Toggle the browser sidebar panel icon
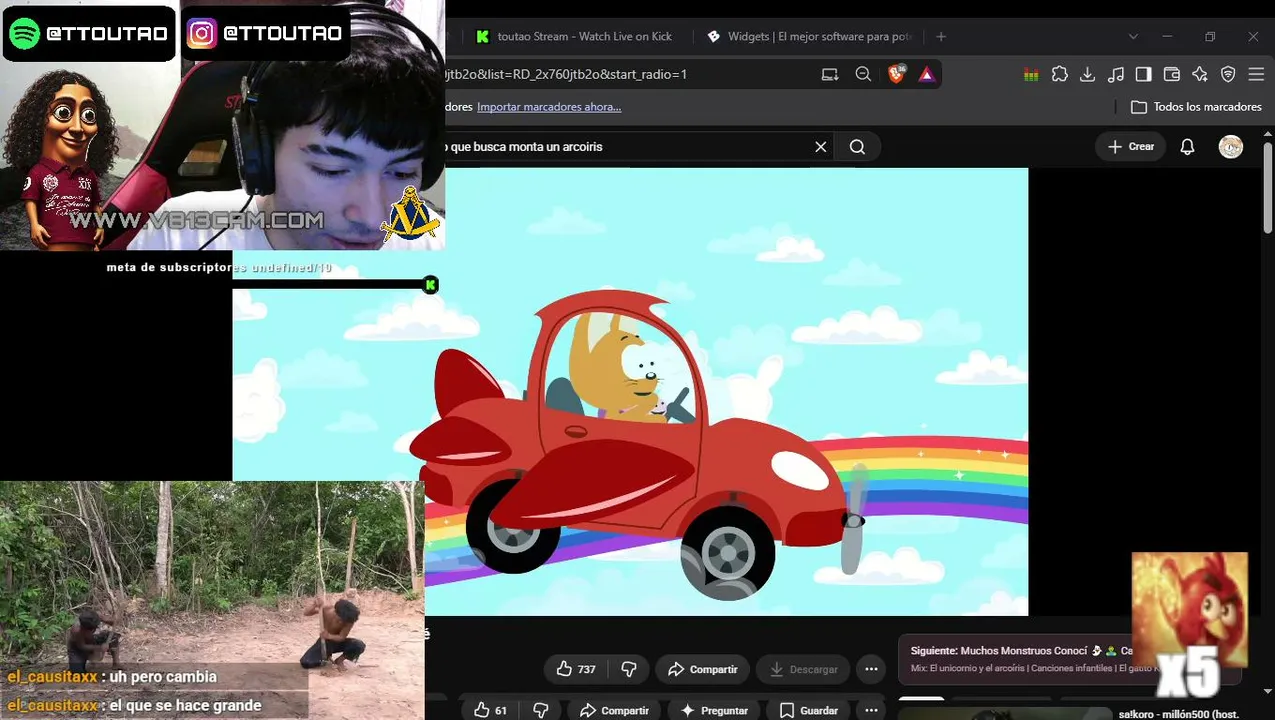The height and width of the screenshot is (720, 1275). pyautogui.click(x=1144, y=74)
